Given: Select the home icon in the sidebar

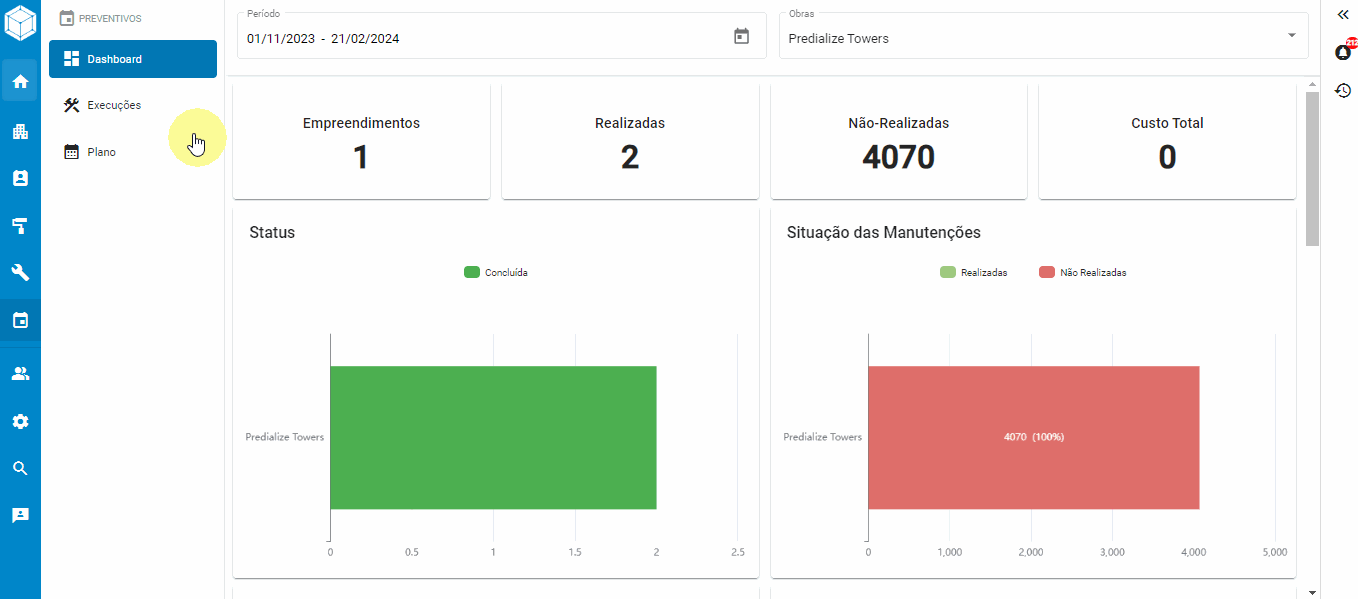Looking at the screenshot, I should tap(20, 80).
